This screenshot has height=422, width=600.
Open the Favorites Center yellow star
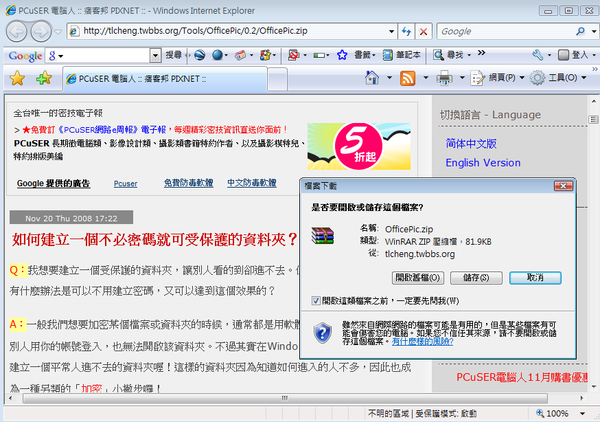(18, 78)
